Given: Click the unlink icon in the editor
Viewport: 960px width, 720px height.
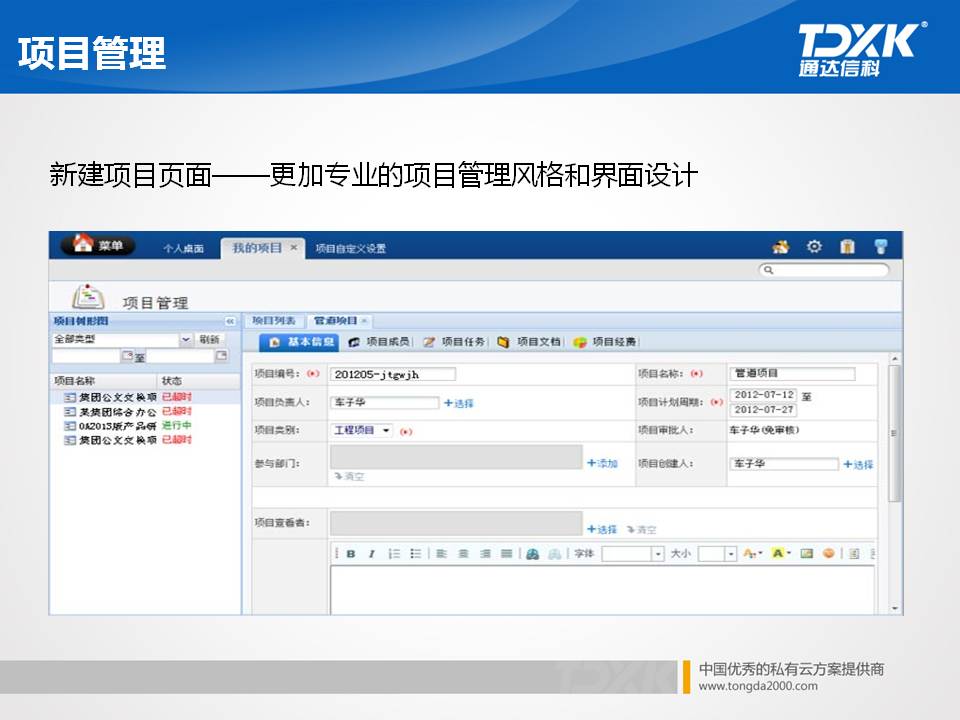Looking at the screenshot, I should point(554,553).
